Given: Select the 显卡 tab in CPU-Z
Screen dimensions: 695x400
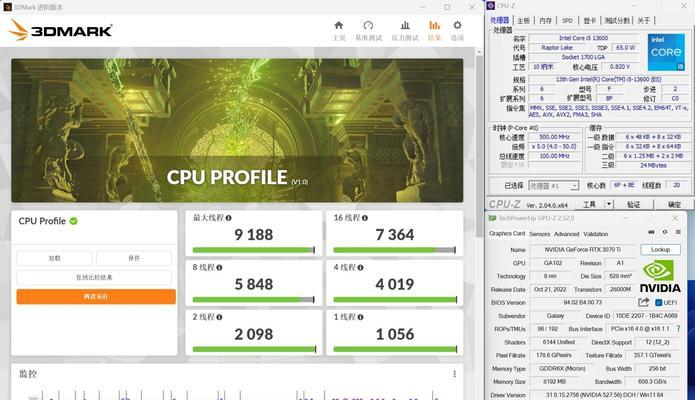Looking at the screenshot, I should tap(590, 20).
